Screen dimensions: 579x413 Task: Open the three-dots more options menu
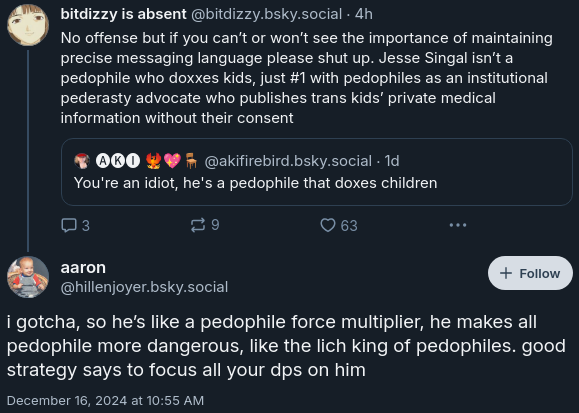[458, 225]
